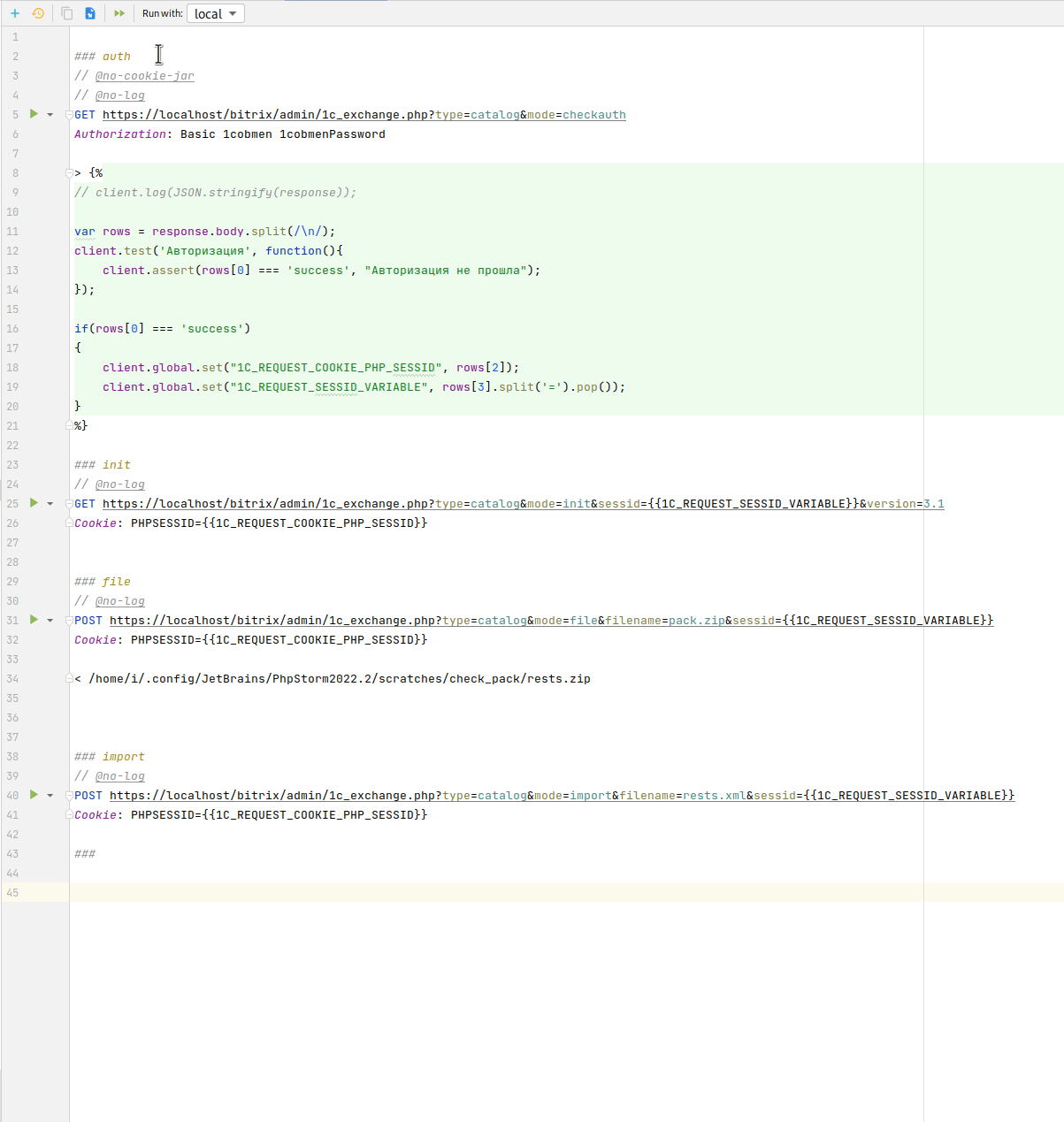Image resolution: width=1064 pixels, height=1122 pixels.
Task: Run the init GET request on line 25
Action: pos(34,503)
